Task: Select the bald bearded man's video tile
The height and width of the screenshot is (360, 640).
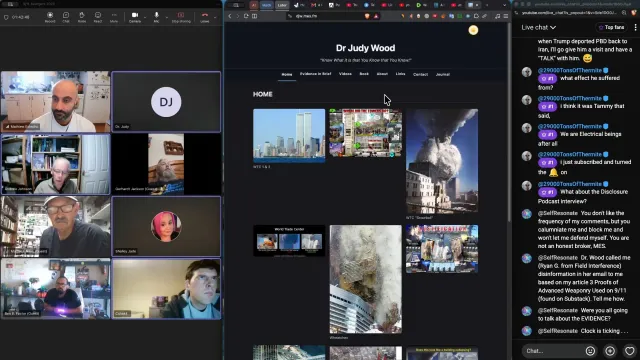Action: [56, 102]
